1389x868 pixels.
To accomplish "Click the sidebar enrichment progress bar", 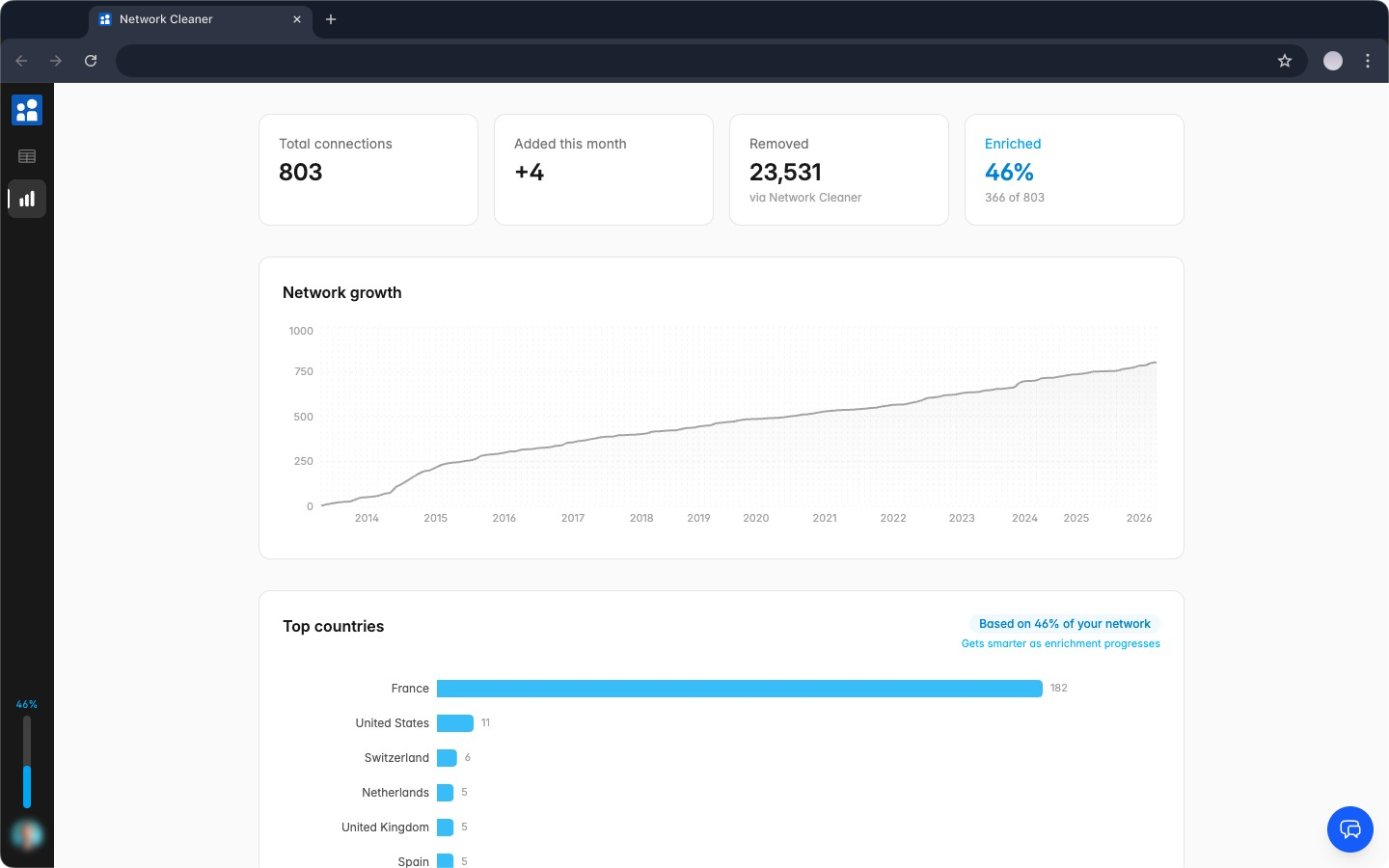I will tap(27, 762).
